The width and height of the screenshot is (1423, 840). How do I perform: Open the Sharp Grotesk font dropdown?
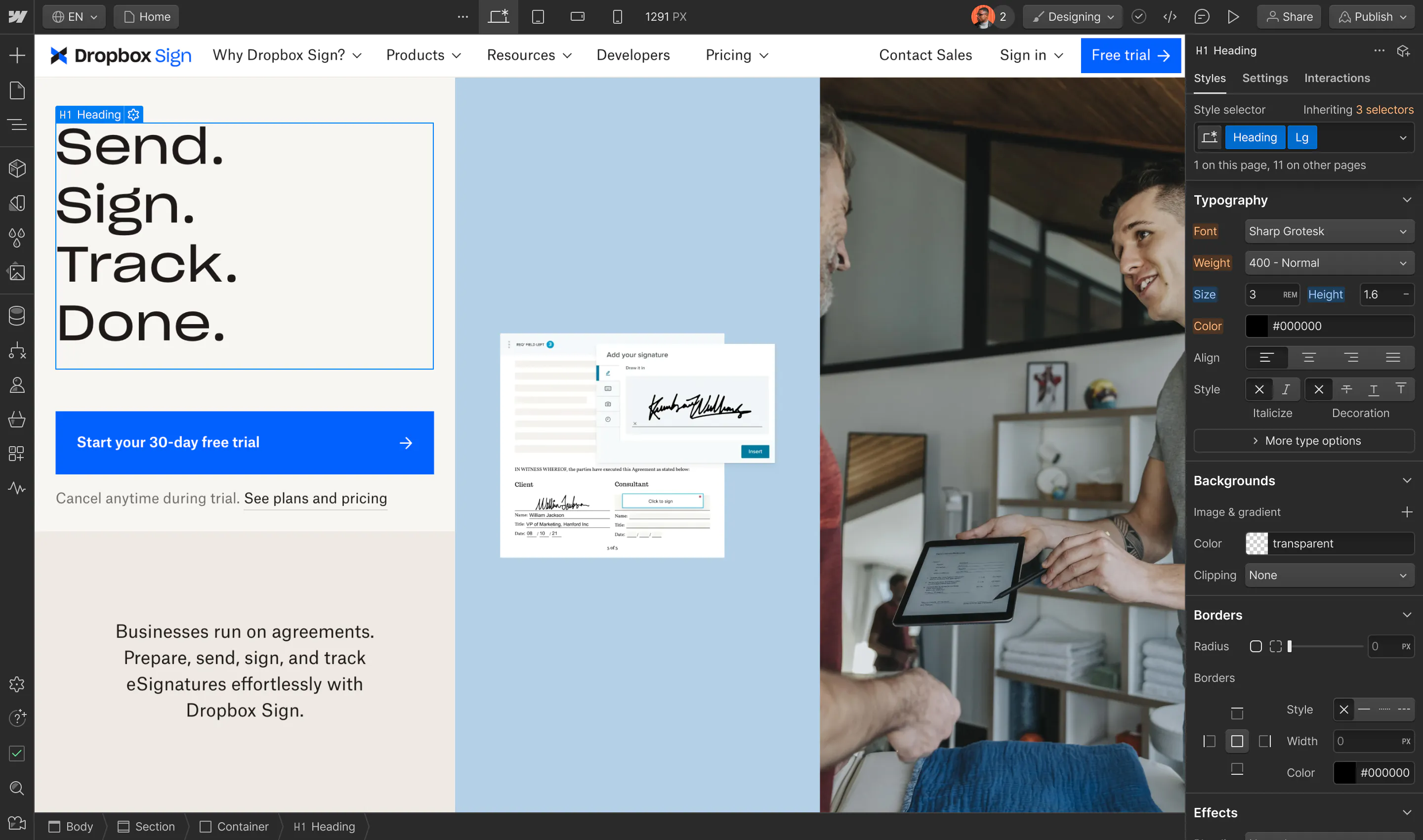tap(1329, 231)
